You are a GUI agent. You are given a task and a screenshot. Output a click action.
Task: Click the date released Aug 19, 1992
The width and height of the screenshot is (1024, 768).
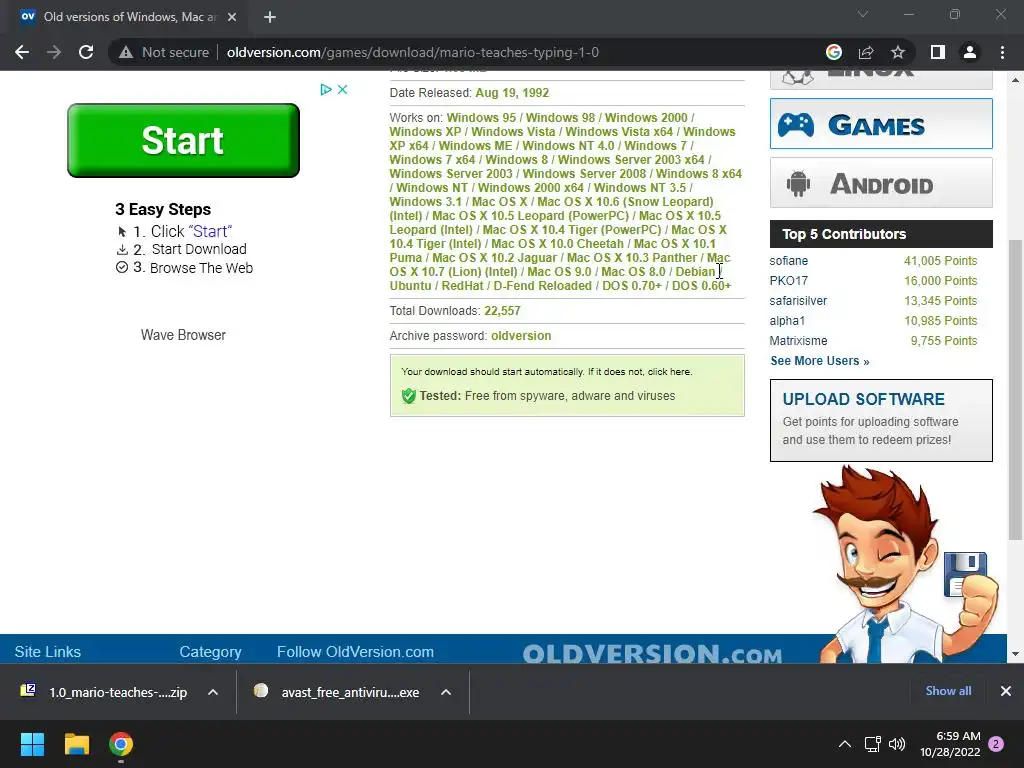click(x=512, y=93)
